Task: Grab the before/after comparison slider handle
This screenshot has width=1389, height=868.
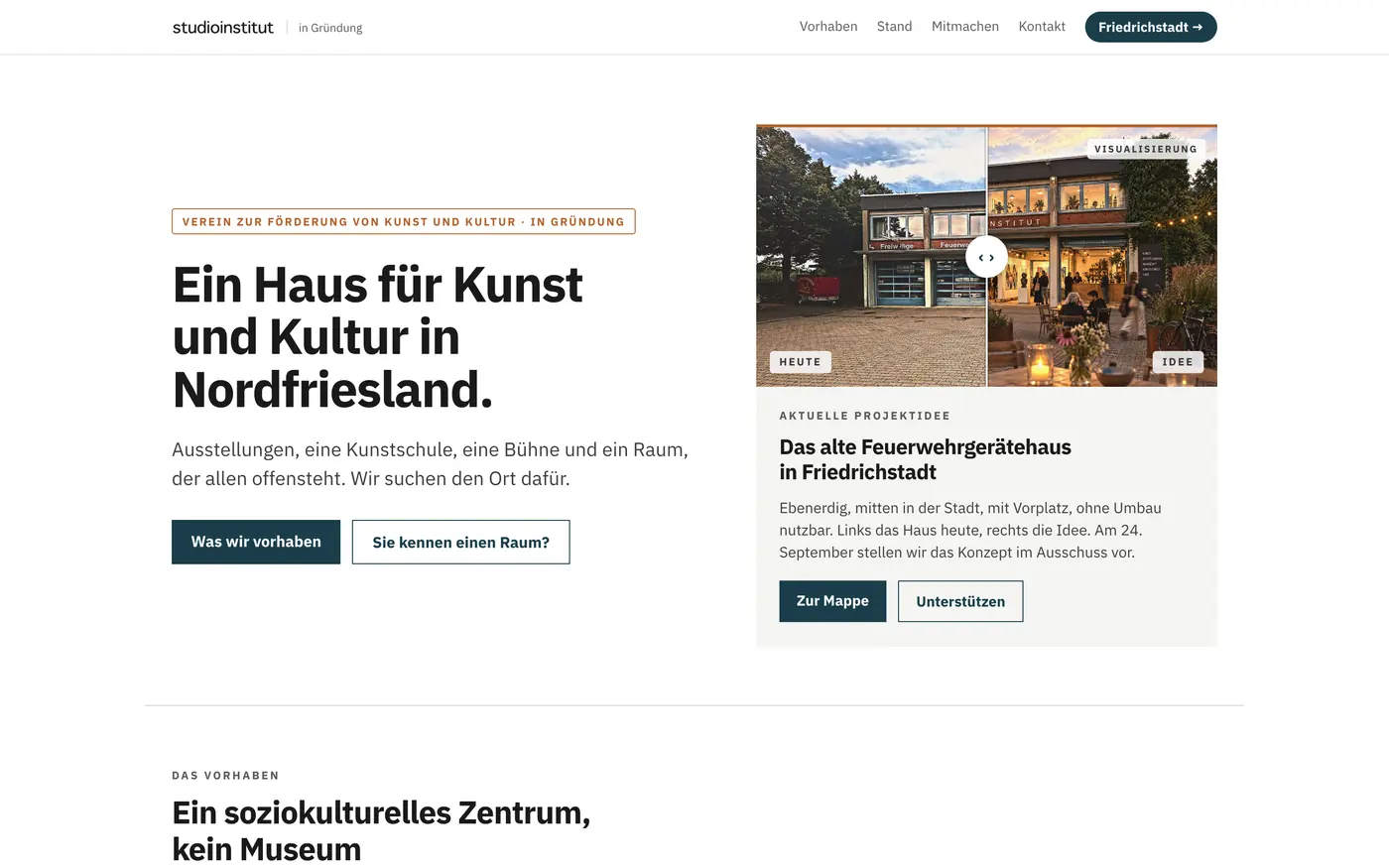Action: tap(986, 257)
